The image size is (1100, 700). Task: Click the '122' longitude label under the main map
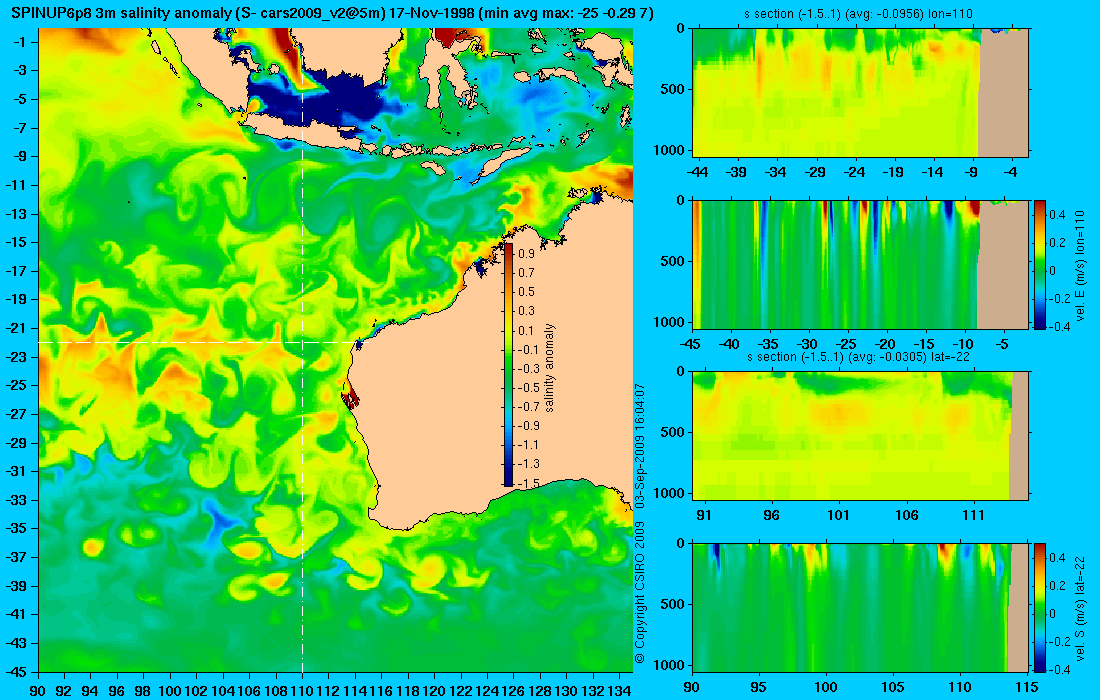(x=461, y=691)
